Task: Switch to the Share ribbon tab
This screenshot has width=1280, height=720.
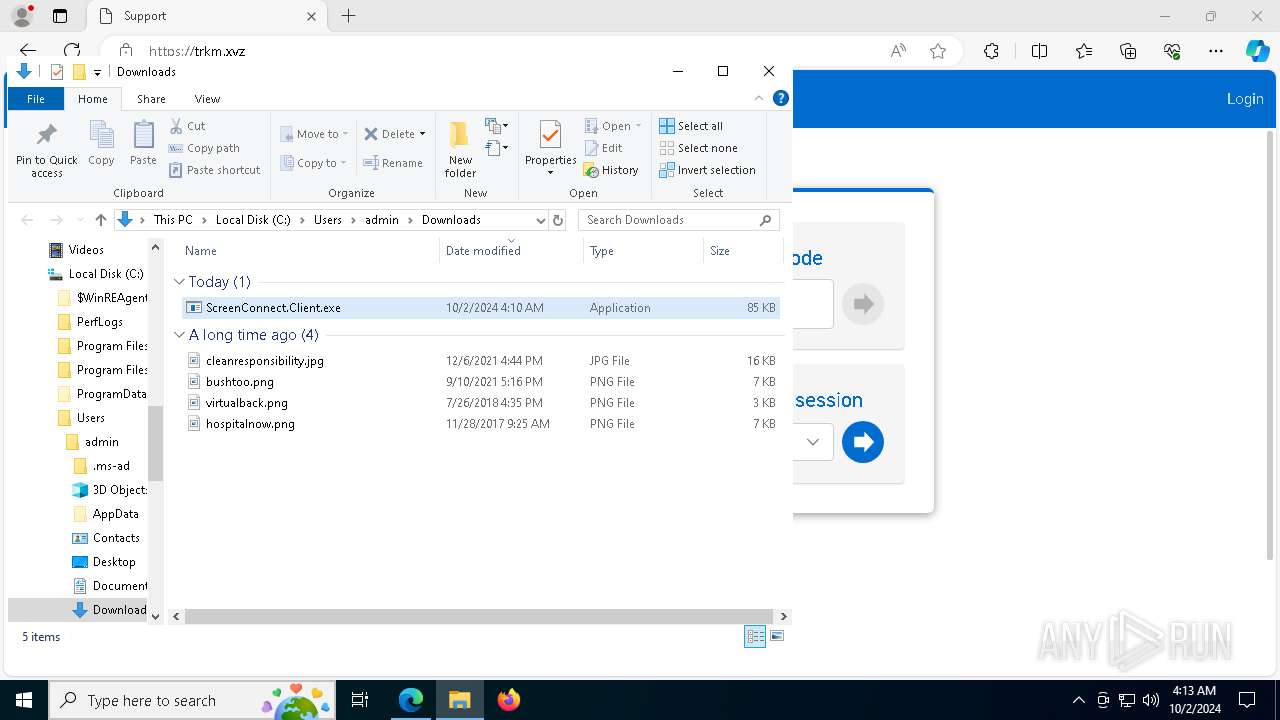Action: pyautogui.click(x=151, y=99)
